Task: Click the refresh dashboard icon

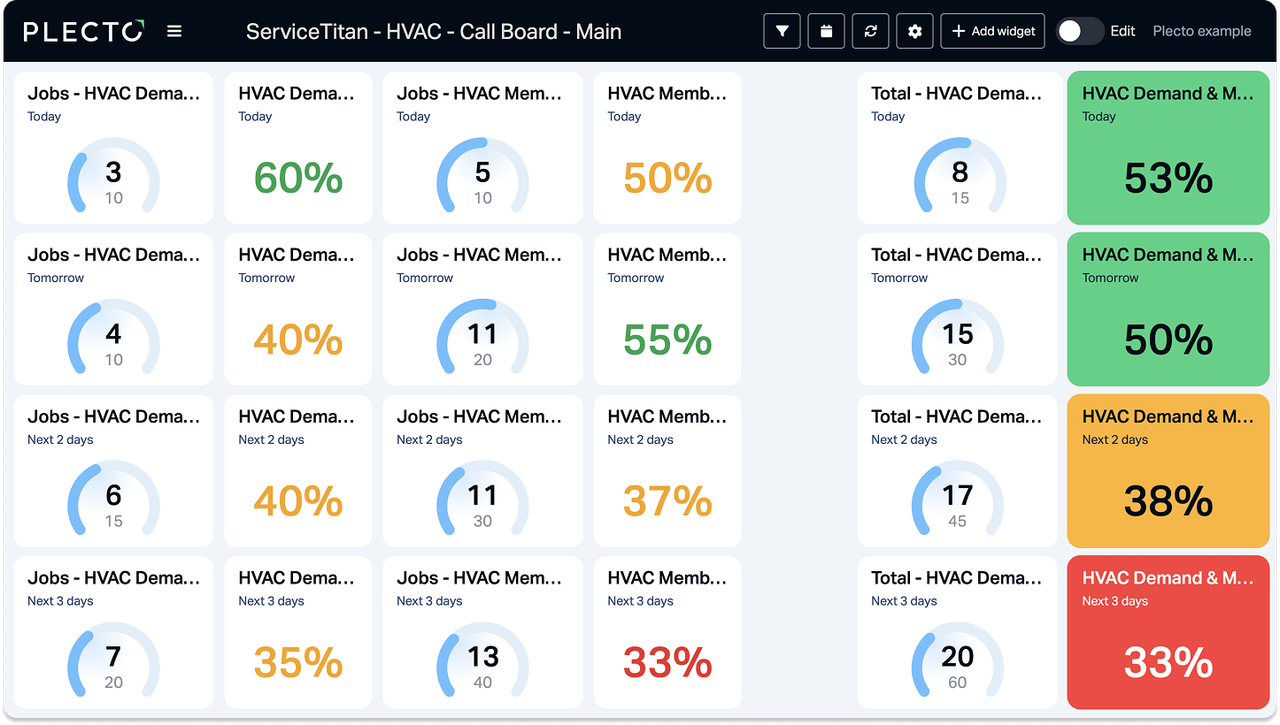Action: pyautogui.click(x=870, y=31)
